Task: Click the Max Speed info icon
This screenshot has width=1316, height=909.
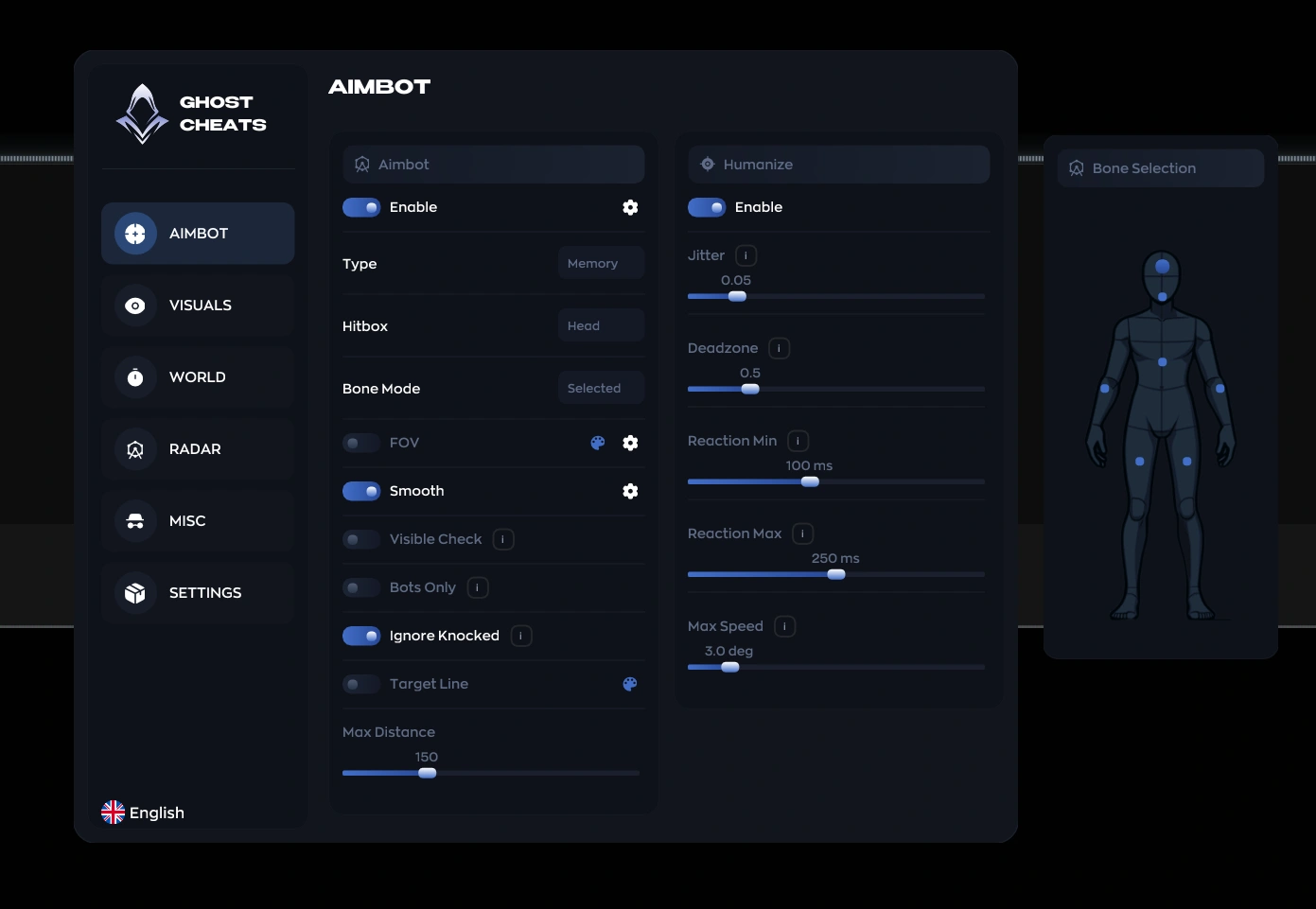Action: click(784, 626)
